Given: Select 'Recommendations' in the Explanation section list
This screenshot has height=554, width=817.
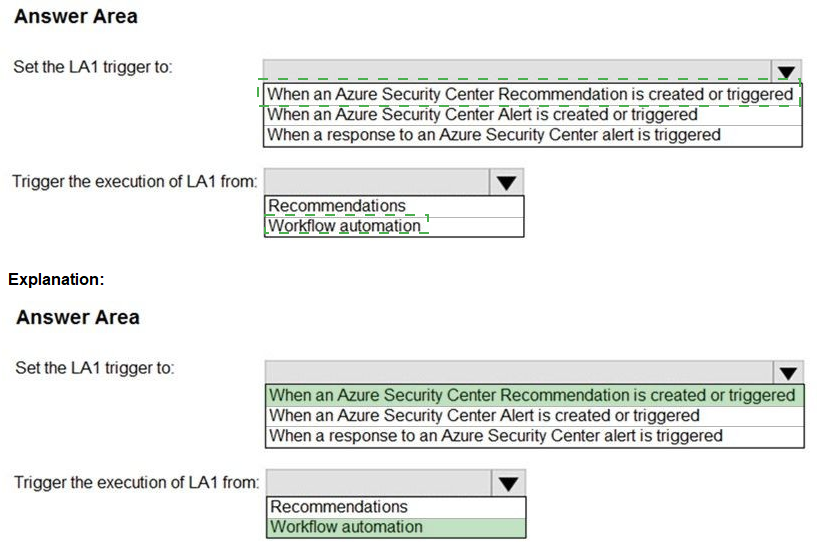Looking at the screenshot, I should [x=339, y=507].
